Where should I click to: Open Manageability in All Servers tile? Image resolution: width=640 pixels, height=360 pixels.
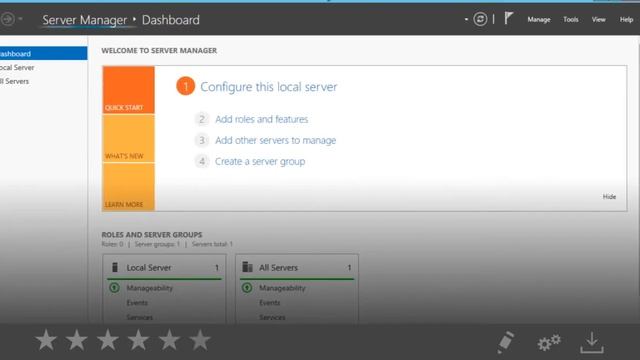click(282, 288)
